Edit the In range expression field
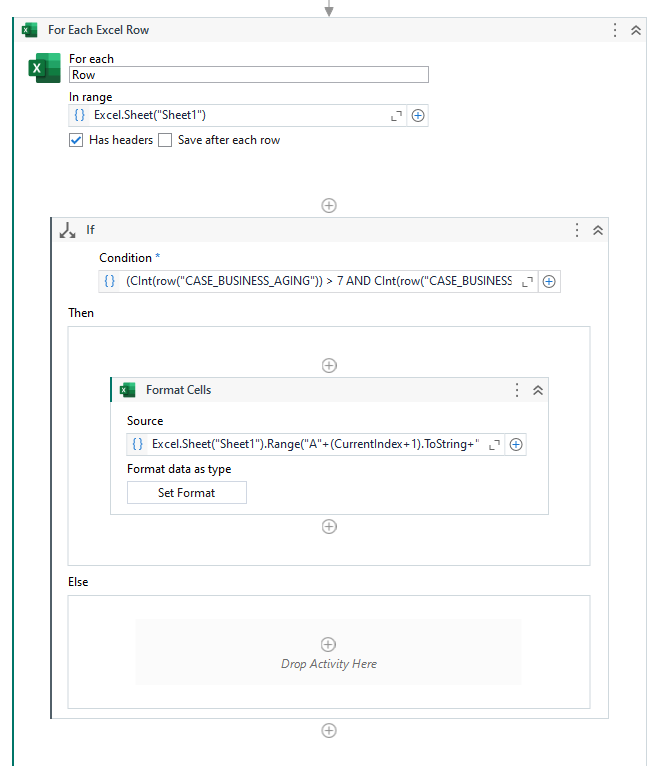 point(237,115)
